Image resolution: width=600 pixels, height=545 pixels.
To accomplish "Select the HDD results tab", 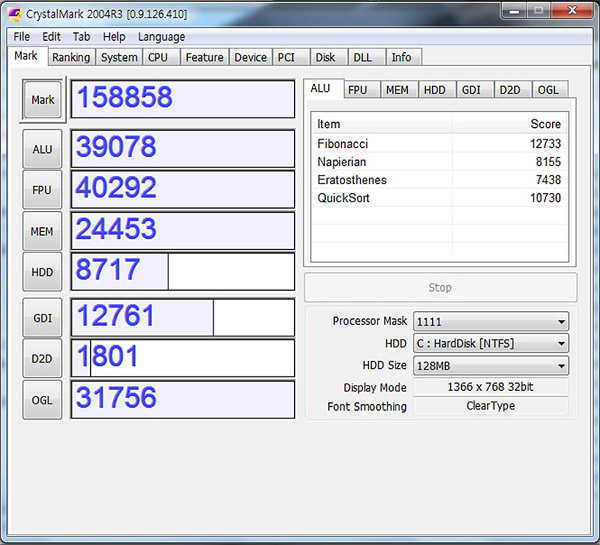I will pyautogui.click(x=437, y=90).
